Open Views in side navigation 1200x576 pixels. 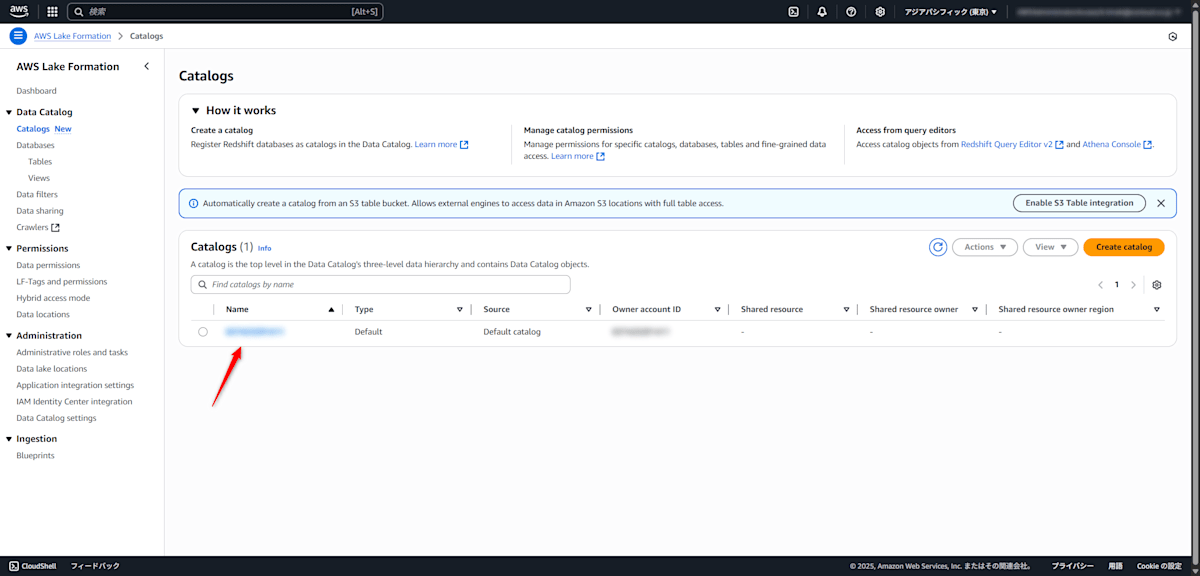(39, 178)
